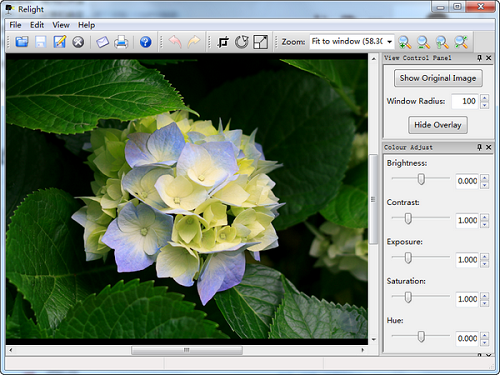The height and width of the screenshot is (375, 500).
Task: Decrease the Brightness spinner value
Action: click(485, 185)
